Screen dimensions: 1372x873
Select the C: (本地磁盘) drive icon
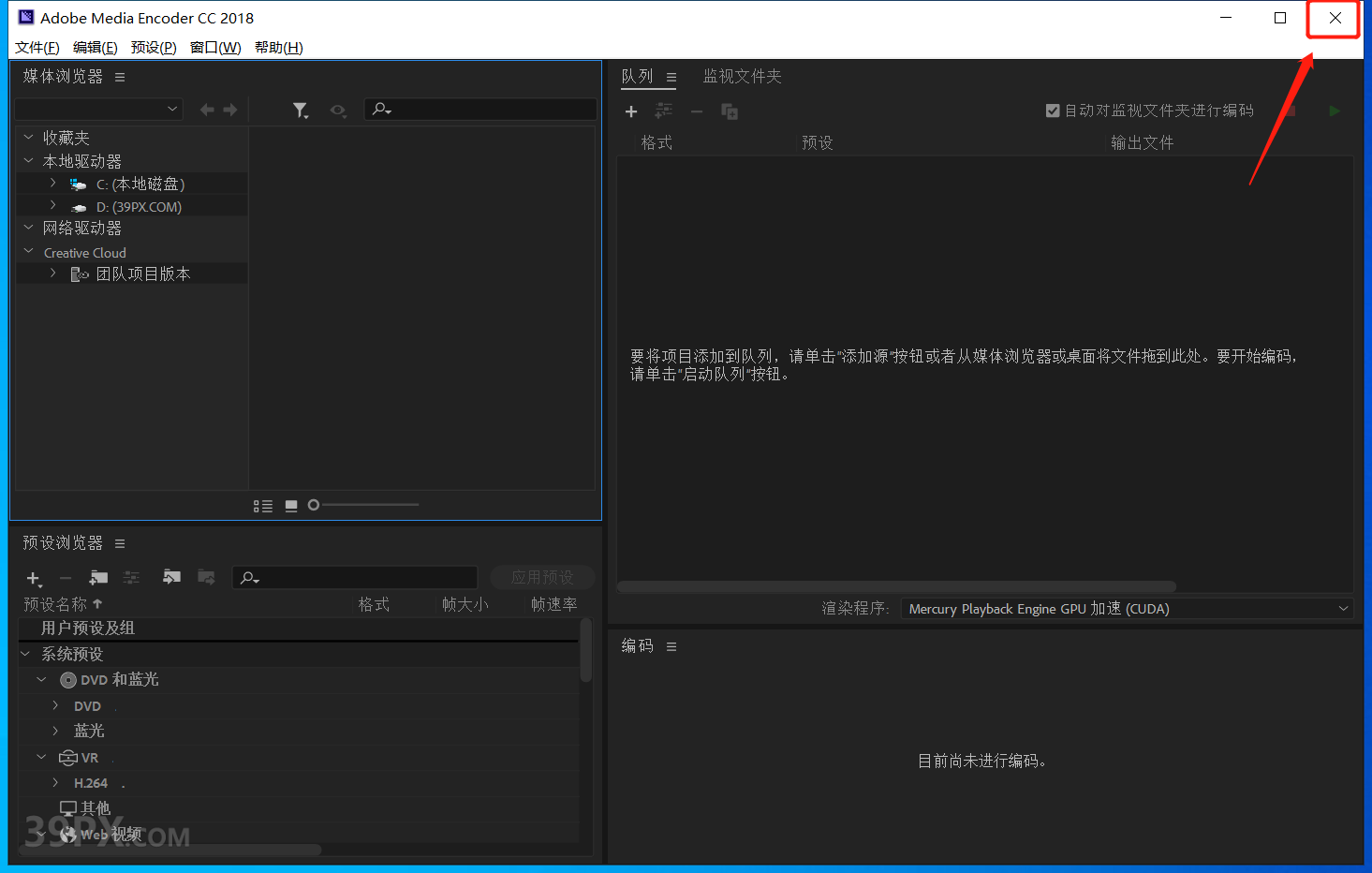tap(79, 185)
